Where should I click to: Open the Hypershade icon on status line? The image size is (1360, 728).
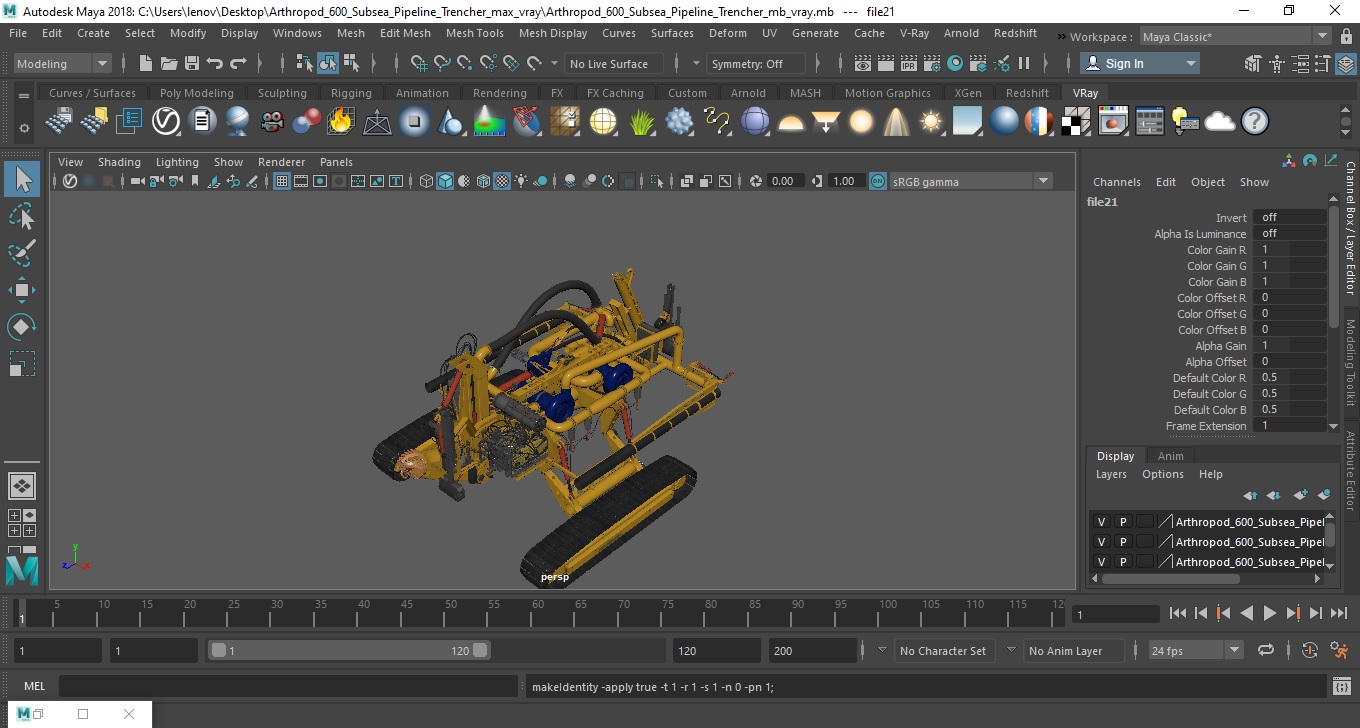click(x=955, y=63)
